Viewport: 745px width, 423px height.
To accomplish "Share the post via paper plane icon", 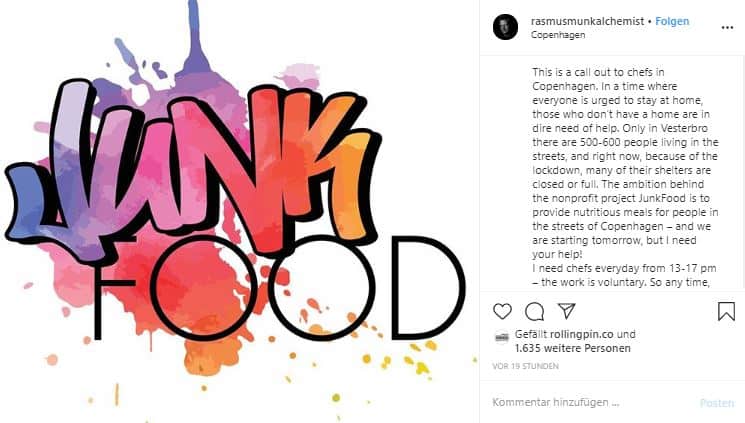I will 567,311.
